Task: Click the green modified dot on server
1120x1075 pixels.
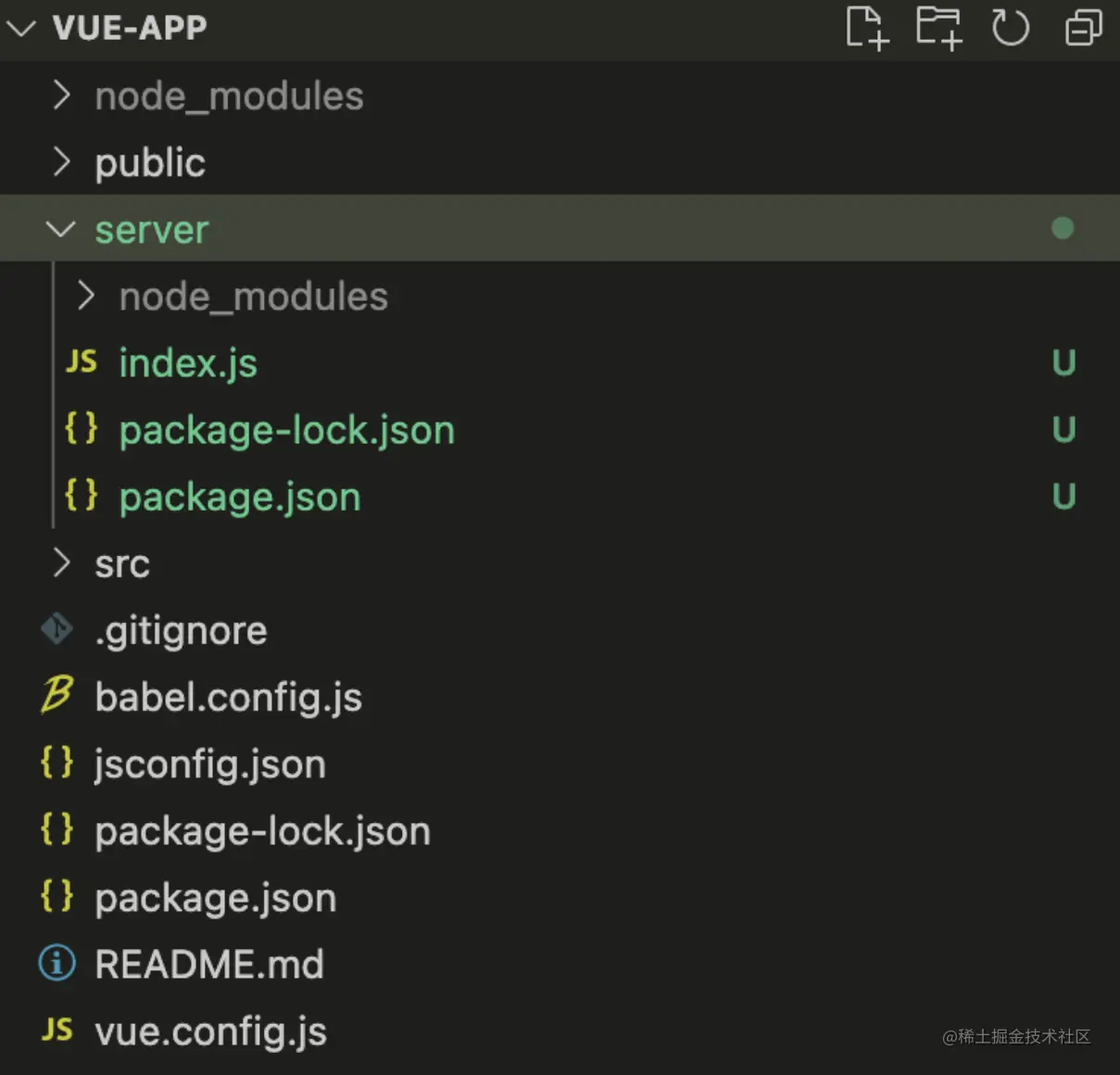Action: [1063, 228]
